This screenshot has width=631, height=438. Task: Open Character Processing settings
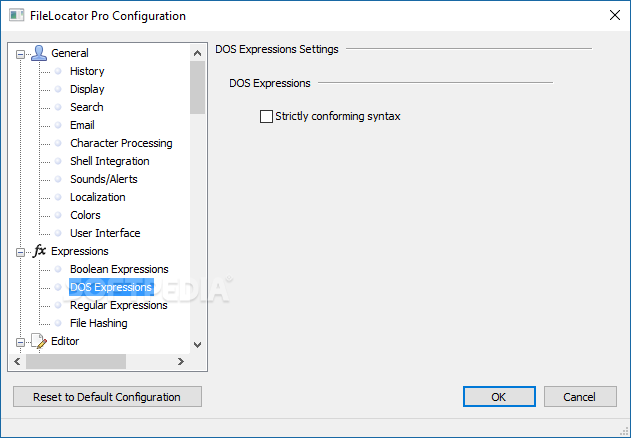121,143
